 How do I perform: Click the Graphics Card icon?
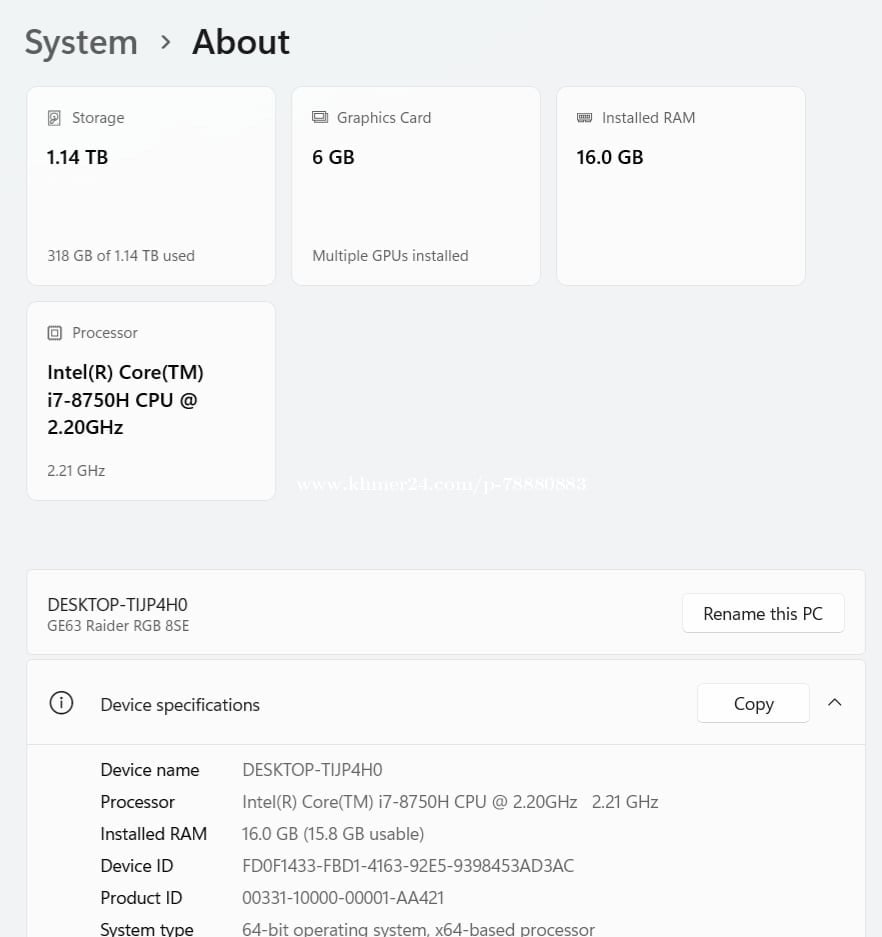[x=320, y=118]
